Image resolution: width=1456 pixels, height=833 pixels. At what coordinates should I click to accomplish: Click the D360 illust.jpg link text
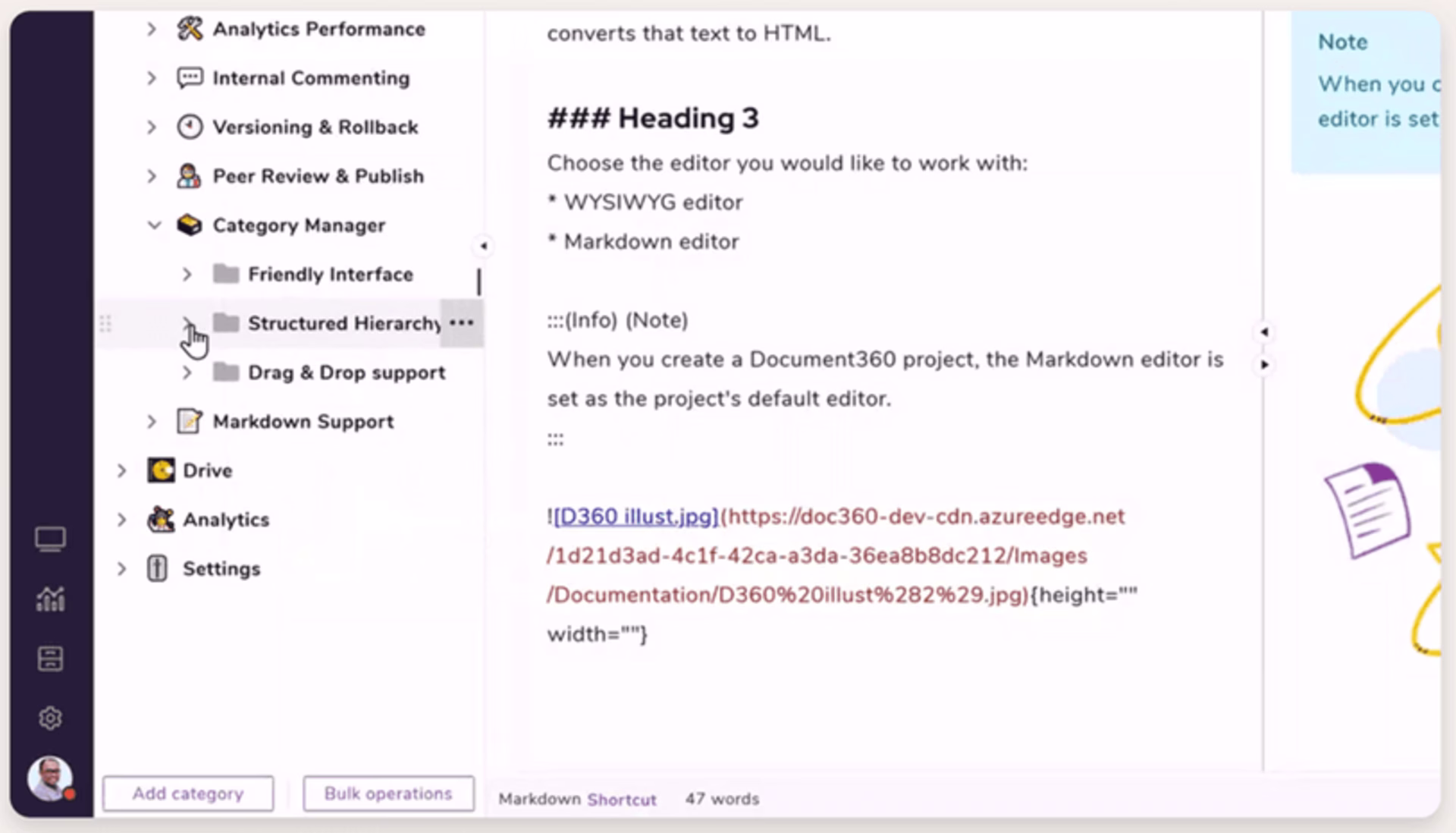pyautogui.click(x=635, y=517)
